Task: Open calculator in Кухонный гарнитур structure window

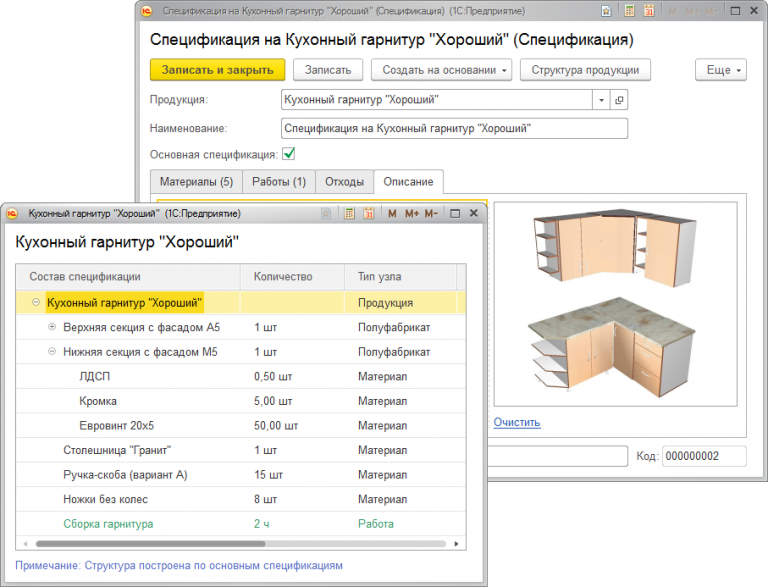Action: click(349, 214)
